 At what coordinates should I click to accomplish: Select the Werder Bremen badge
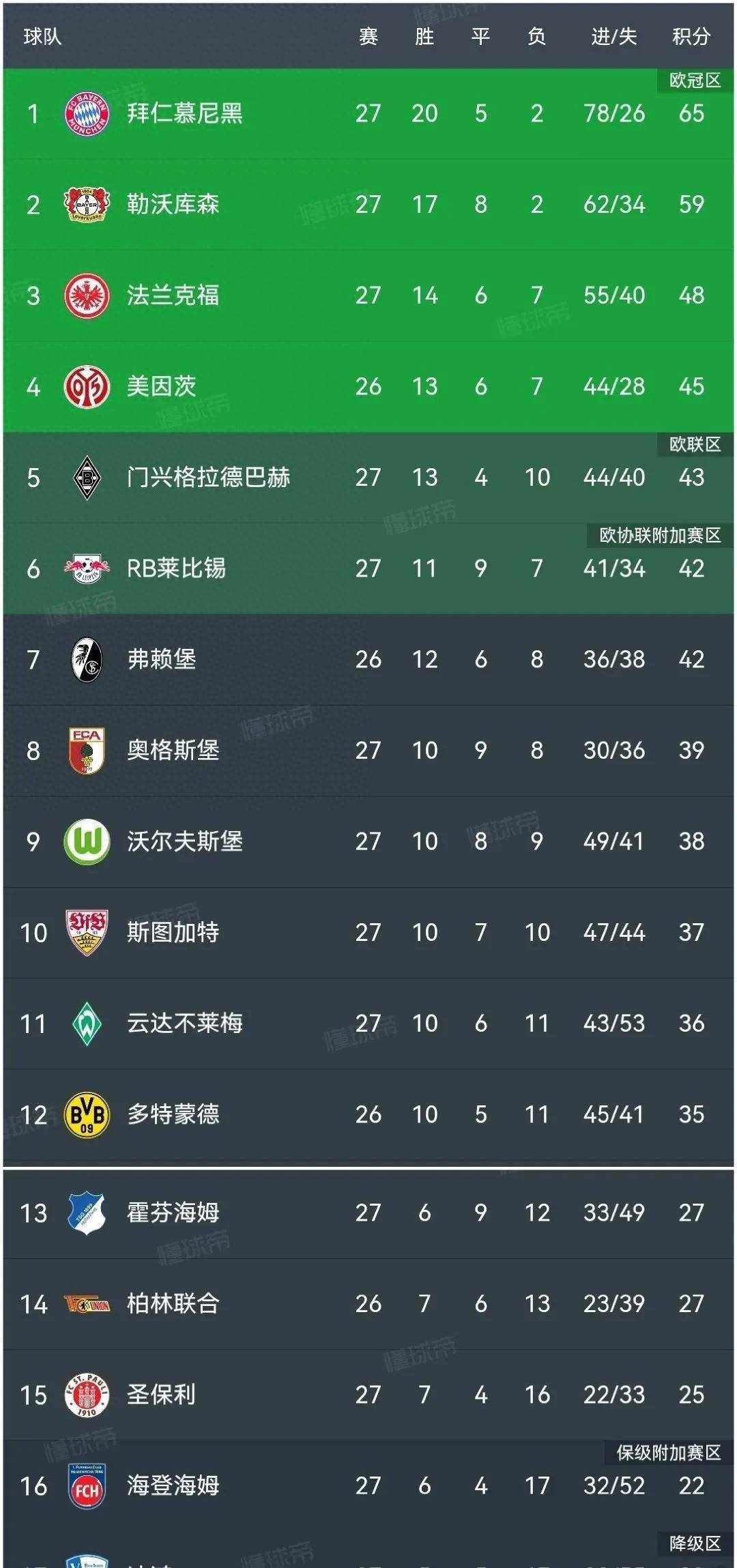tap(87, 1023)
